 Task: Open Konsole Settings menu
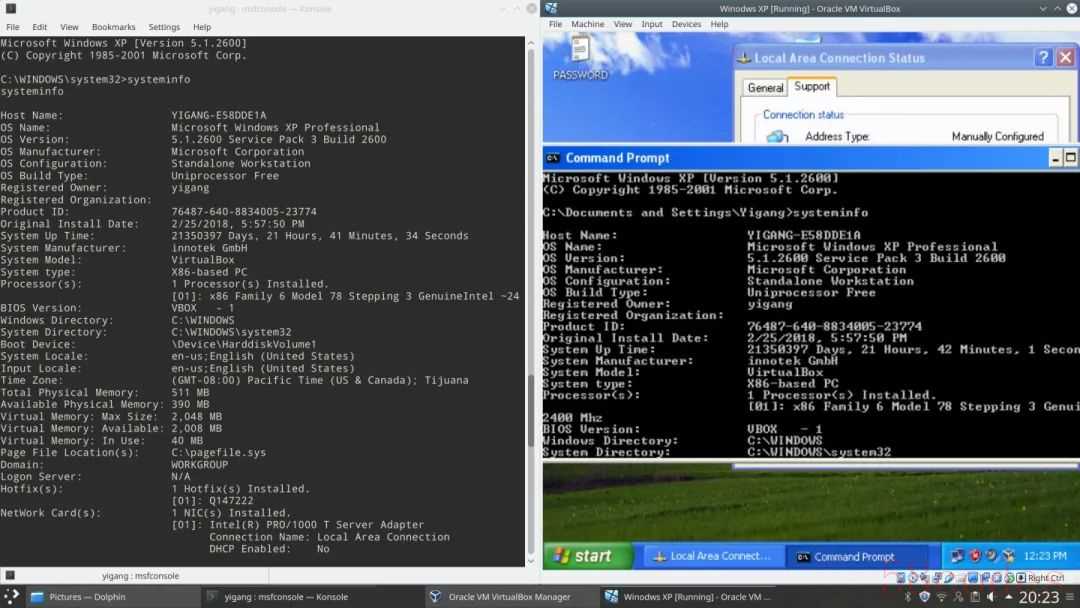[164, 27]
